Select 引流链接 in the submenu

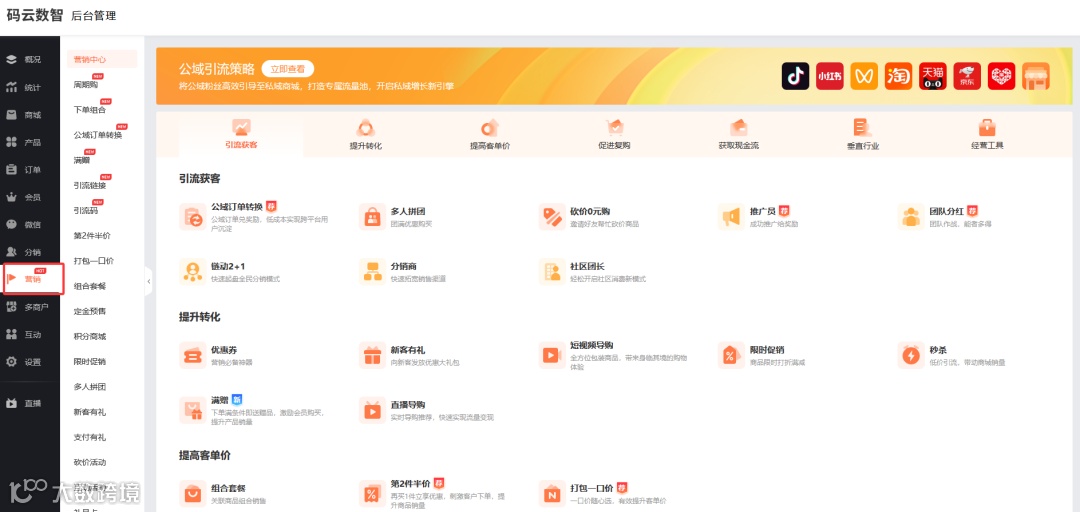(90, 185)
